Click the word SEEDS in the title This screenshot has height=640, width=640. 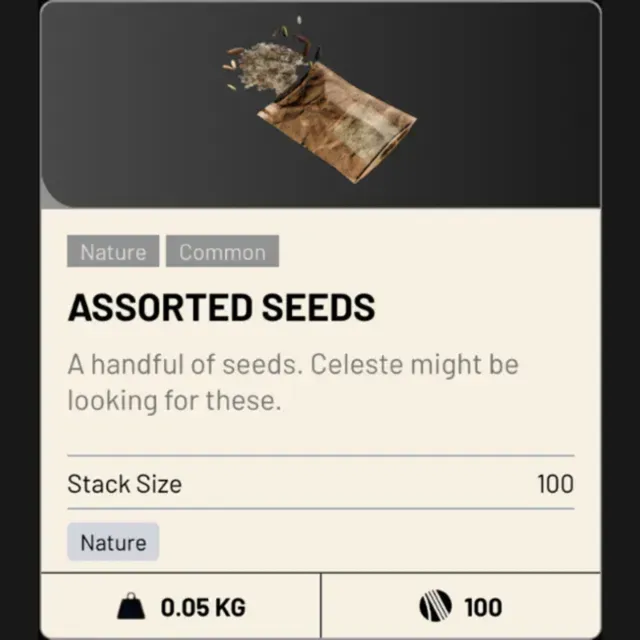point(316,308)
